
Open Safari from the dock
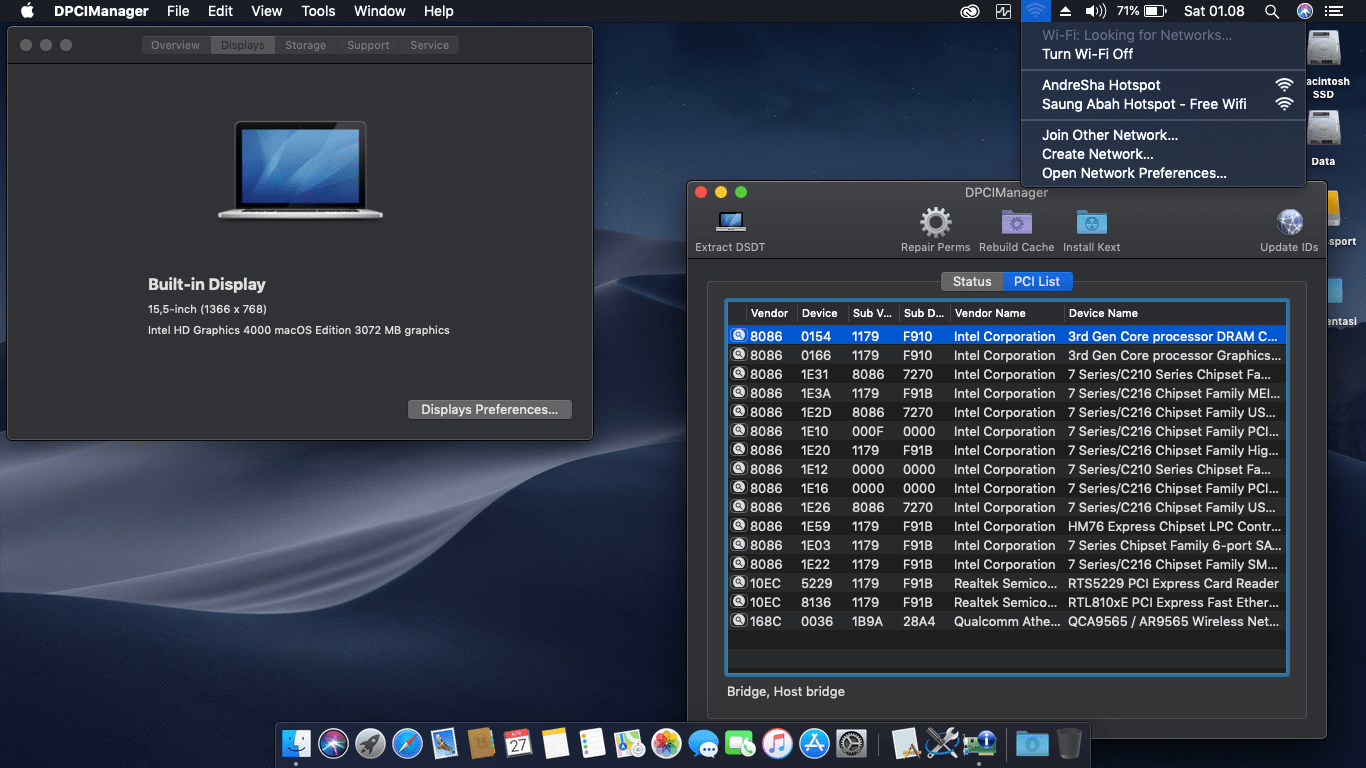[407, 743]
